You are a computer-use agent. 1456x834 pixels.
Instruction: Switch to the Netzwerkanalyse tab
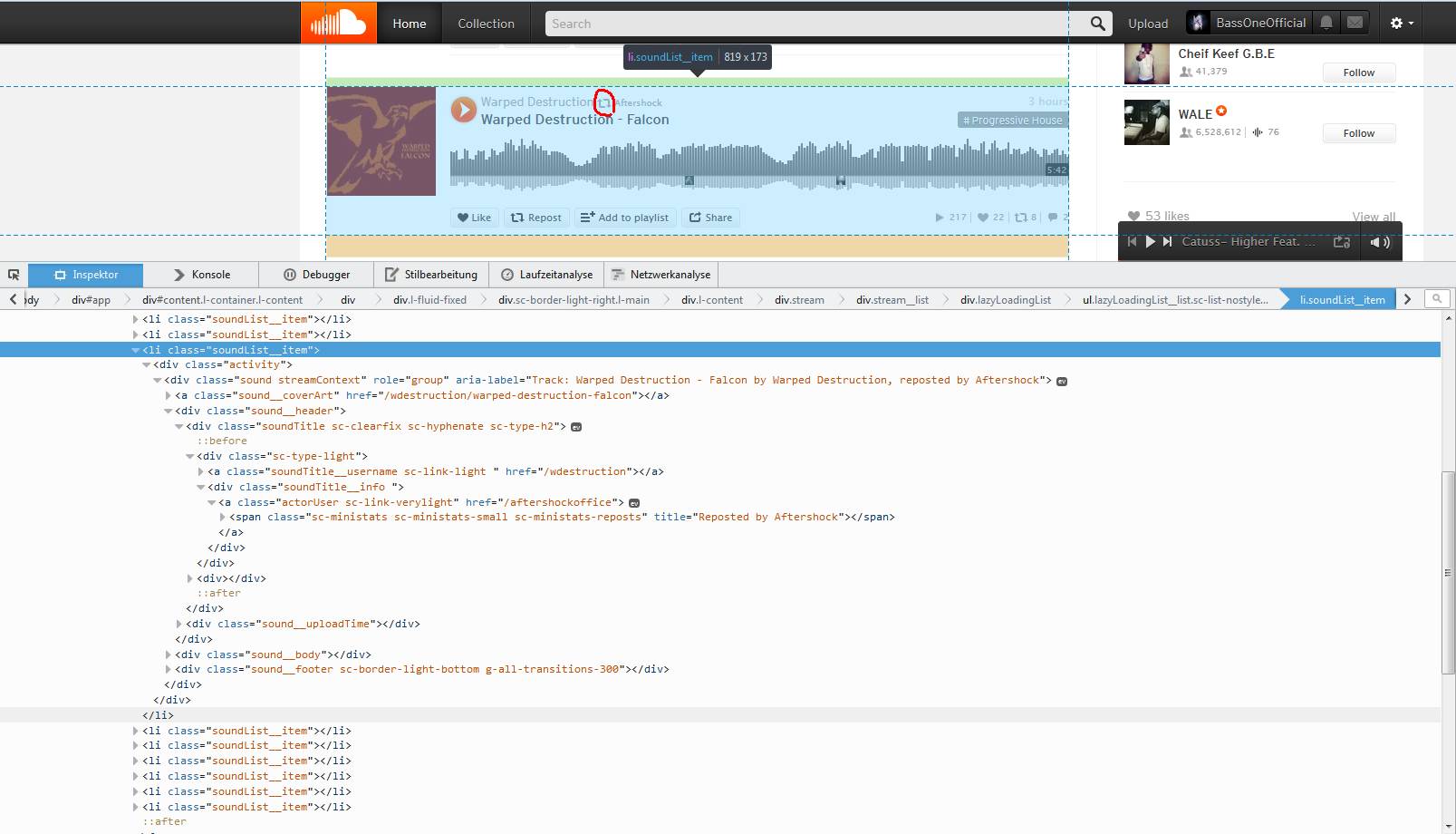(x=661, y=275)
